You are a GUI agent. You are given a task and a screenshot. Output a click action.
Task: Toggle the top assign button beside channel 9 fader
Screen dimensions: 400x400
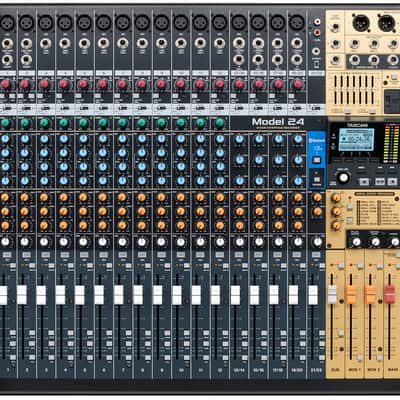[x=168, y=333]
